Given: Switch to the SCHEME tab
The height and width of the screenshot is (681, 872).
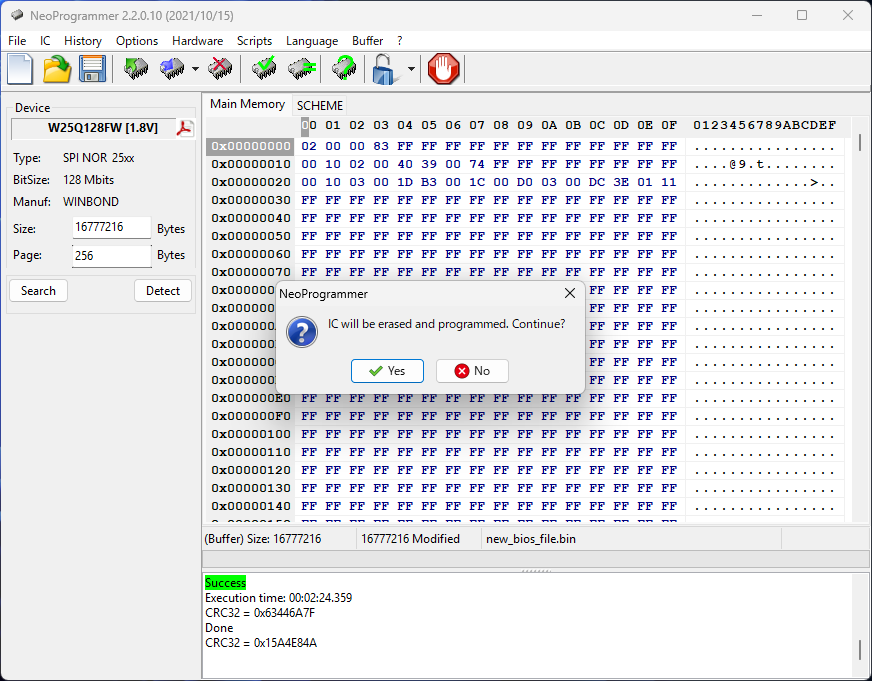Looking at the screenshot, I should click(319, 105).
